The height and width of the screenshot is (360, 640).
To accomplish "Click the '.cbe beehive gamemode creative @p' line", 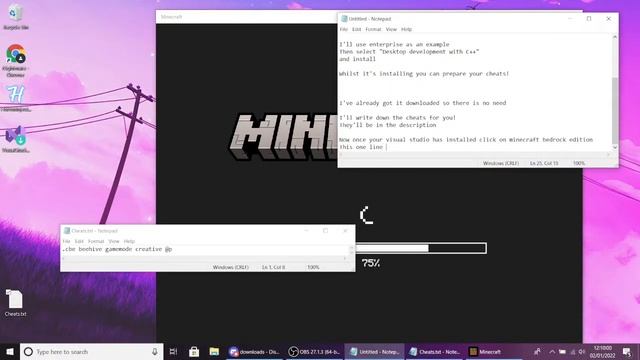I will (x=117, y=249).
